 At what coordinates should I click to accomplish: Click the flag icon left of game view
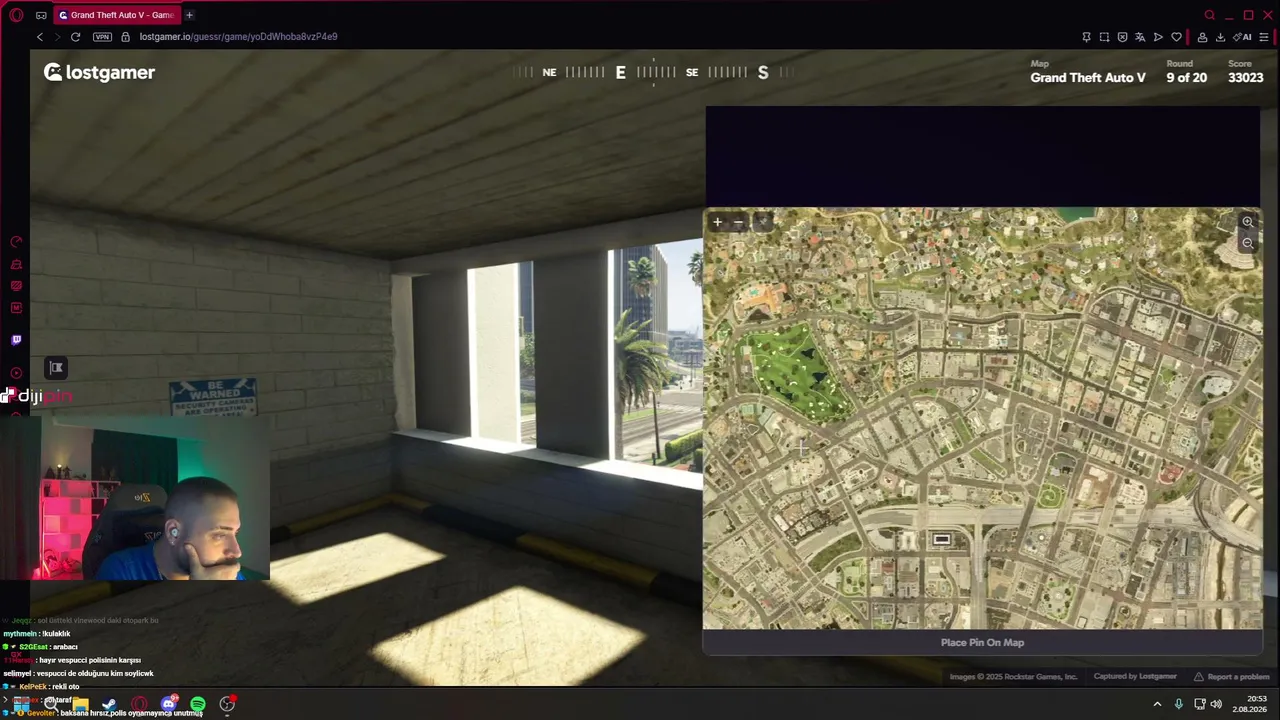coord(56,368)
